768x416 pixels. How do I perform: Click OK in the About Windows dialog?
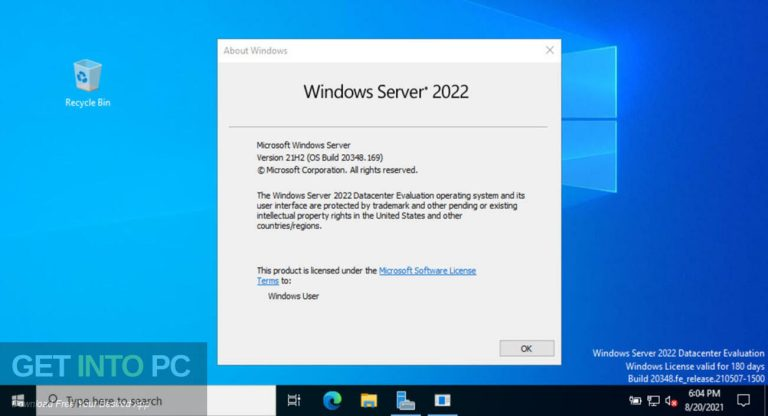click(527, 348)
